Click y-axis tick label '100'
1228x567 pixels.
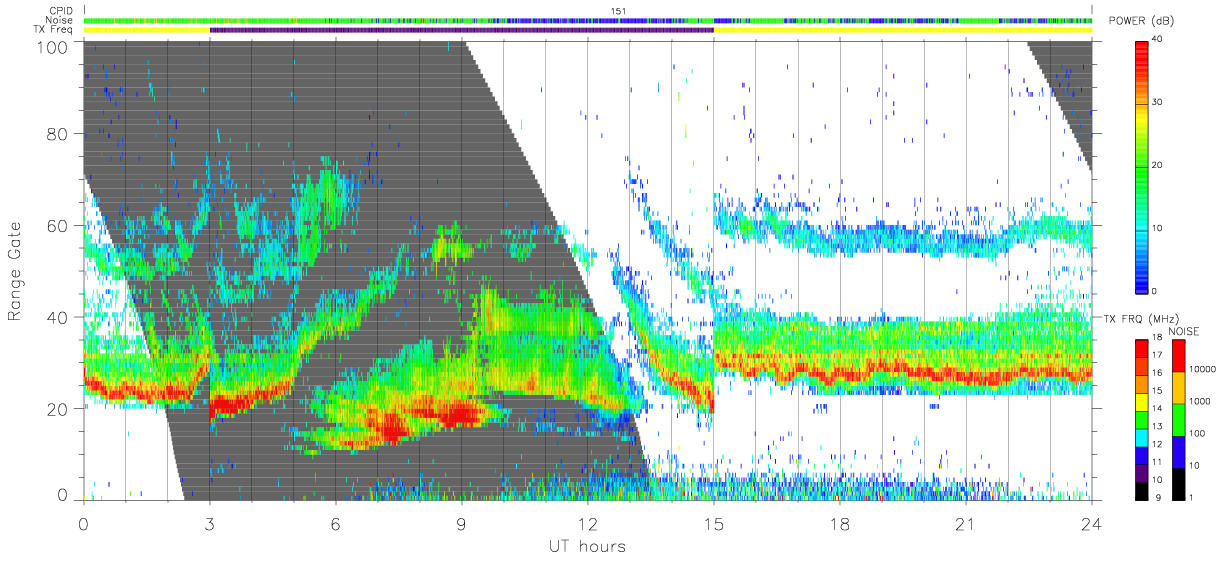(52, 47)
